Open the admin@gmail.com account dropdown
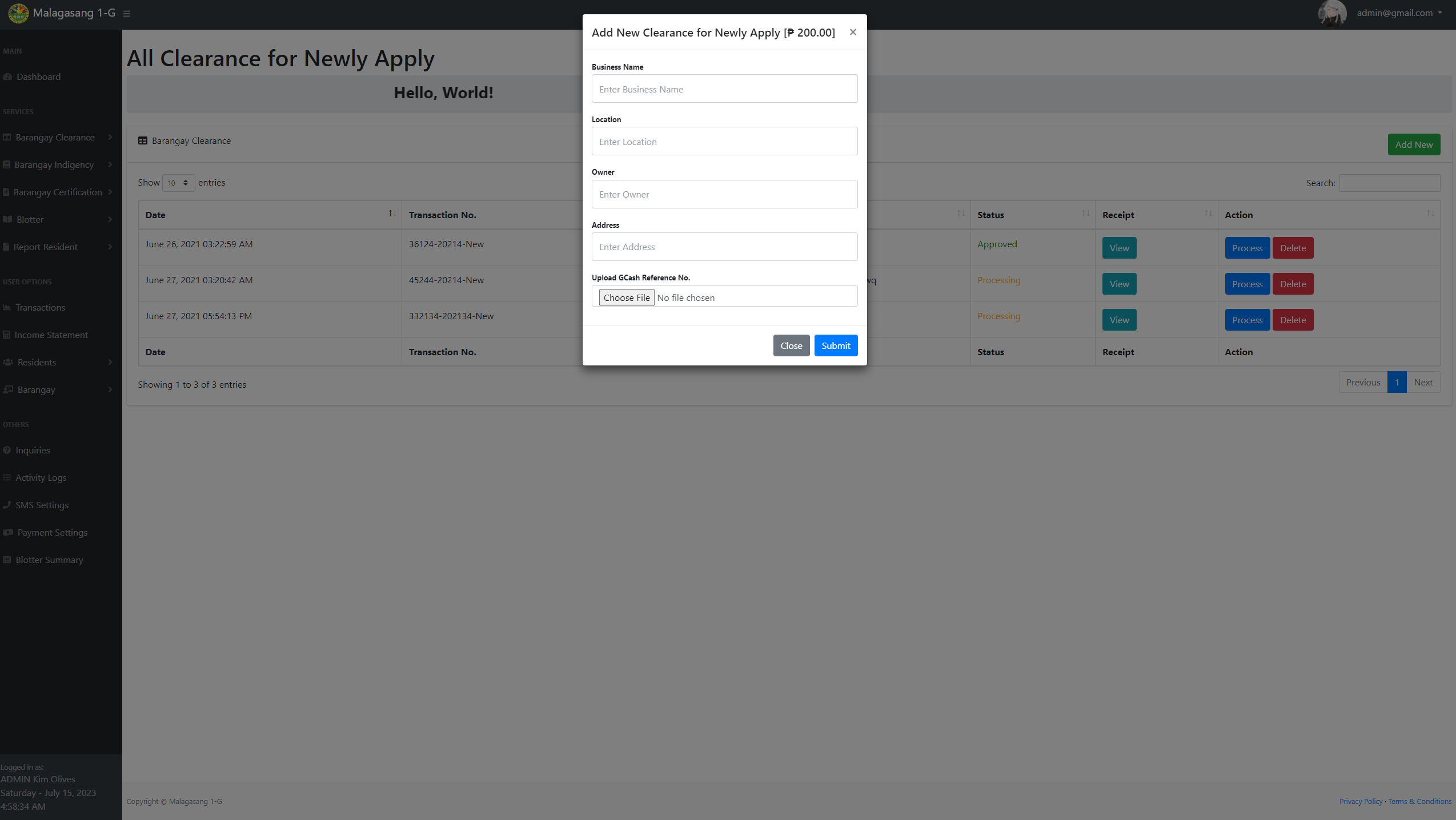Screen dimensions: 1456x820 point(1399,13)
